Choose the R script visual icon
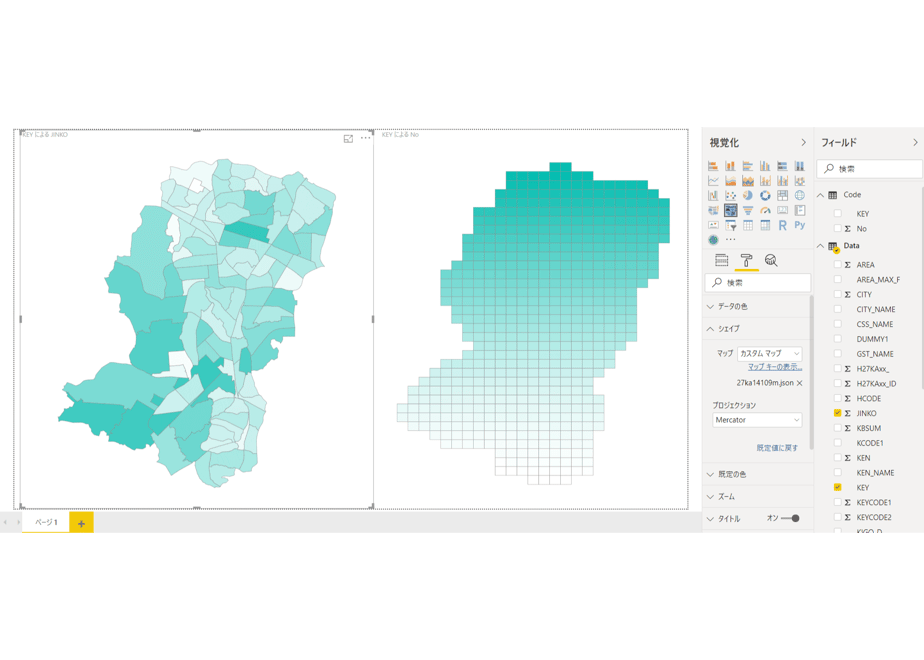 (782, 225)
